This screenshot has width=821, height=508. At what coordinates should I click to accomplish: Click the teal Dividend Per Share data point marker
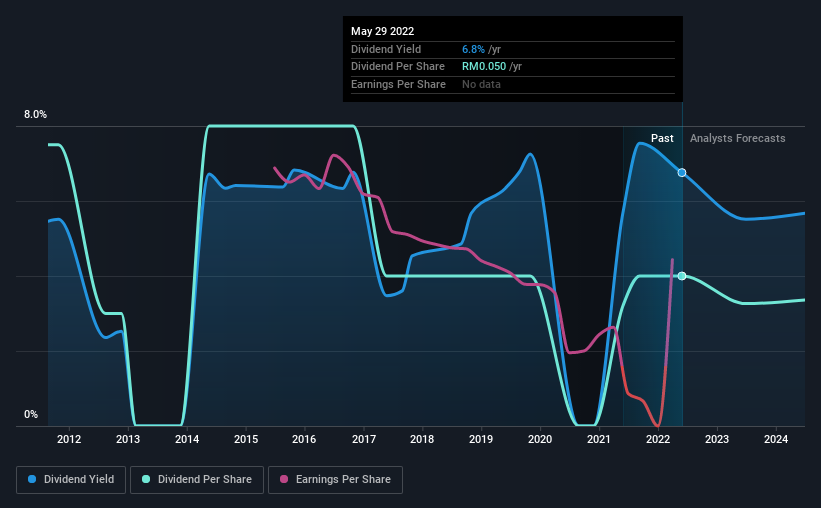click(x=682, y=276)
